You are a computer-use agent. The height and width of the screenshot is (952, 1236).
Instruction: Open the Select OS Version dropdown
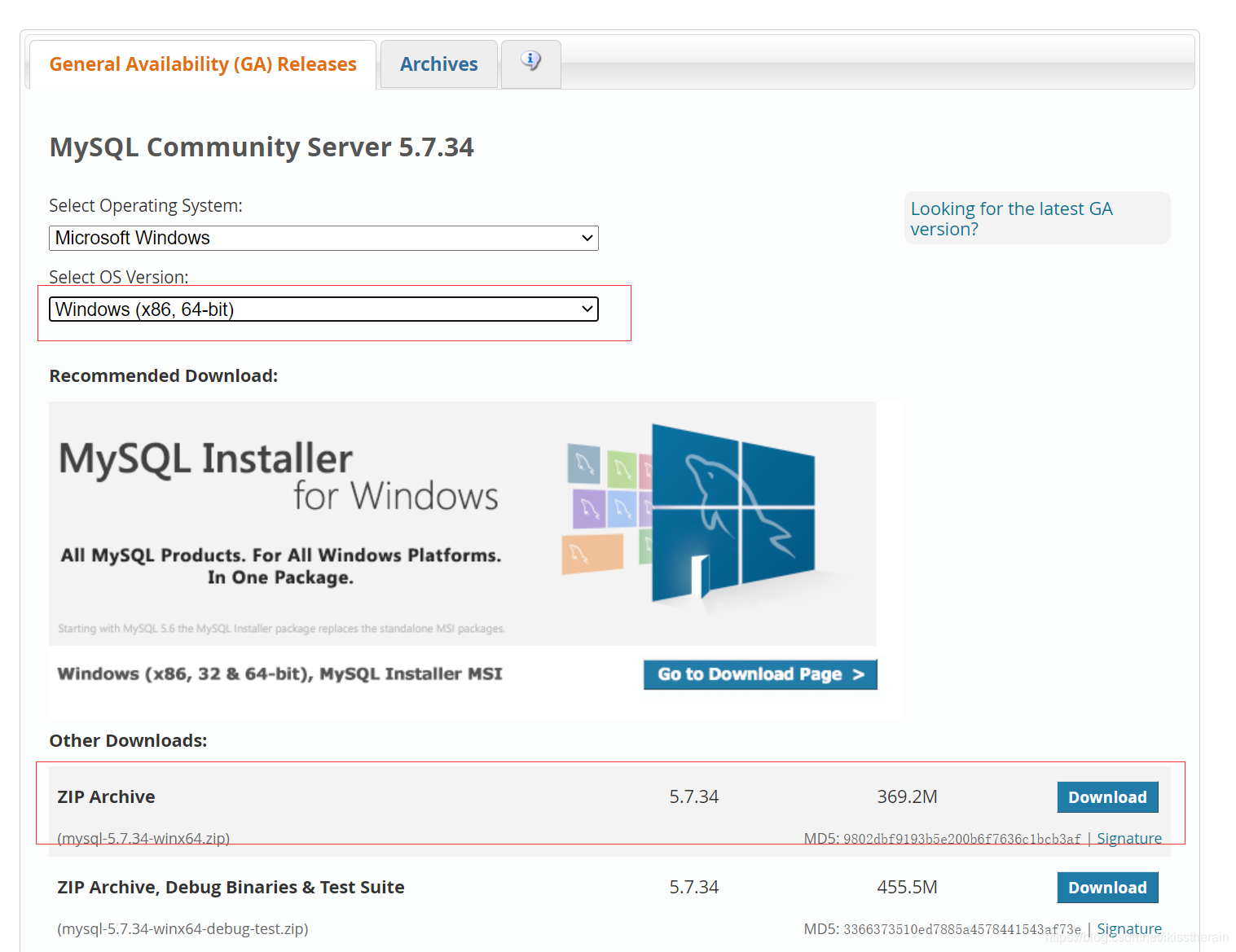pyautogui.click(x=323, y=309)
